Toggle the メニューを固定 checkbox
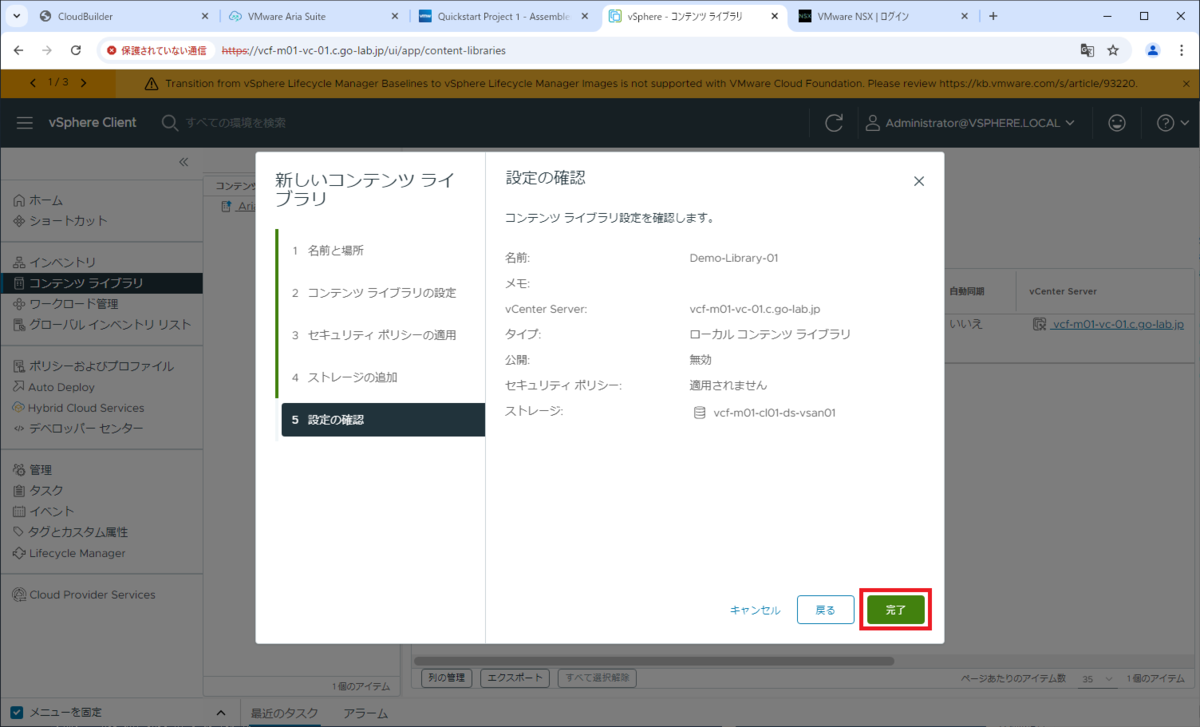 point(16,713)
